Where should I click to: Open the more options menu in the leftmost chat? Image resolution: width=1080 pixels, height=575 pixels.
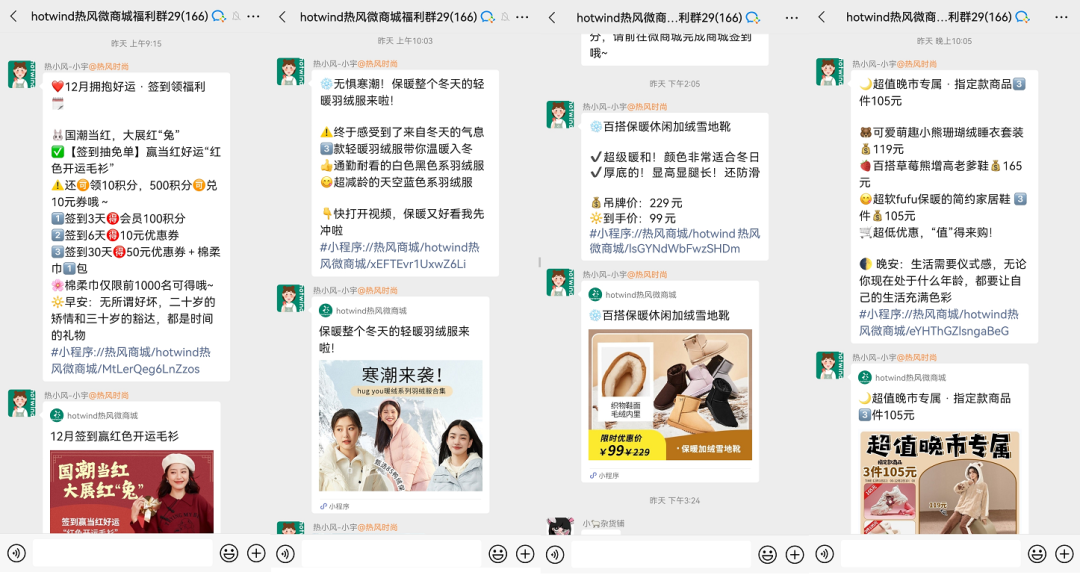coord(253,17)
